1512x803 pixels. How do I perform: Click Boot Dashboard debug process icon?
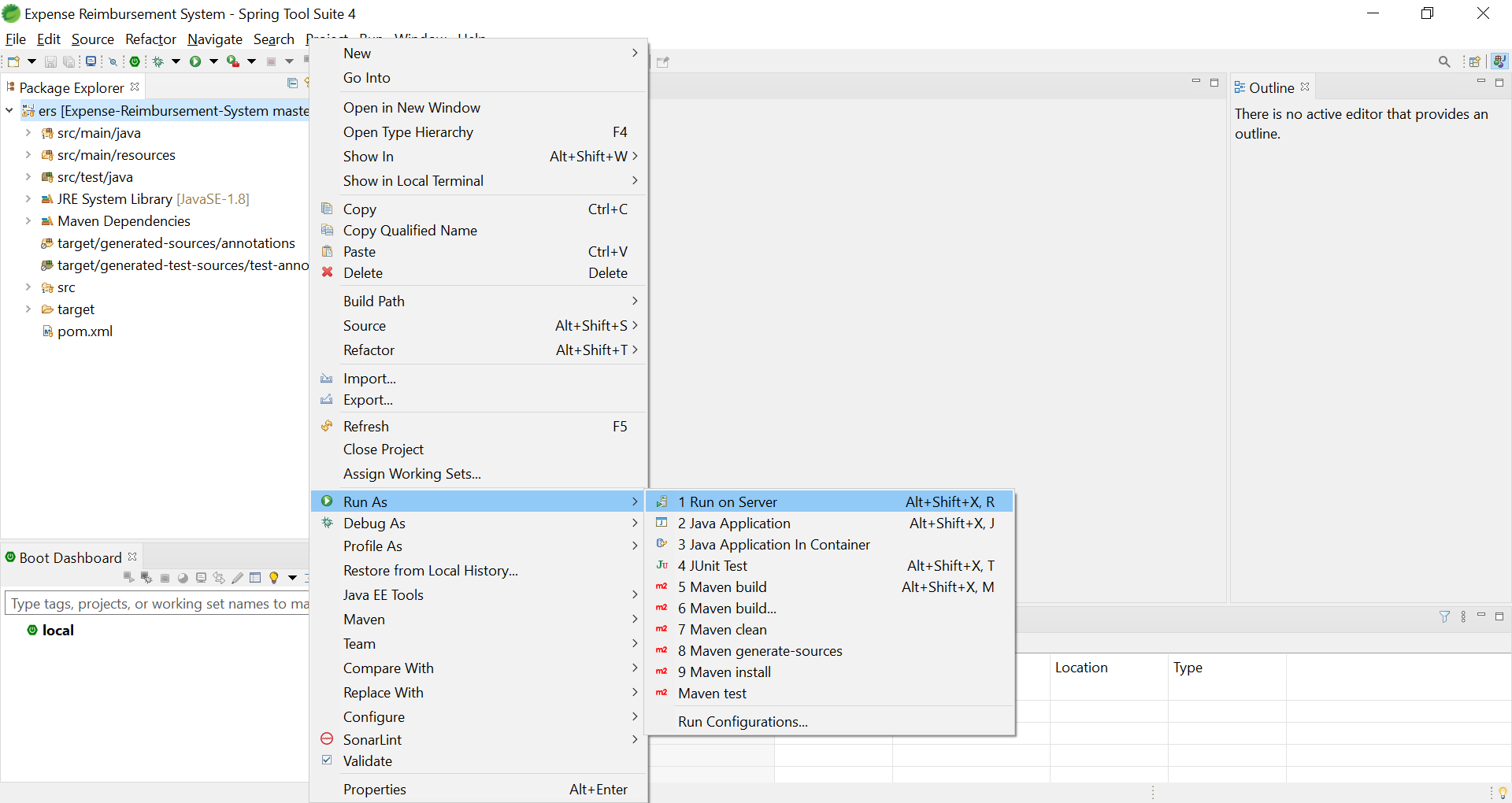coord(146,578)
